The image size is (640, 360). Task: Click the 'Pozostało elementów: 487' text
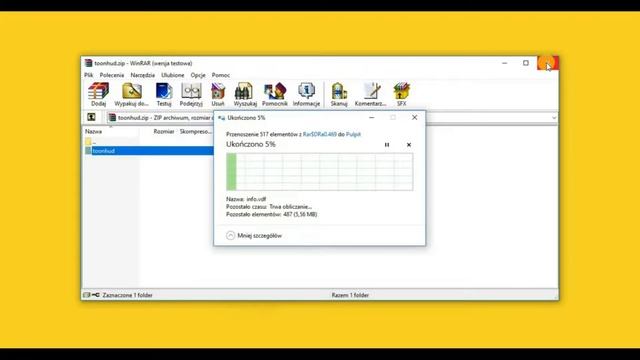coord(271,214)
